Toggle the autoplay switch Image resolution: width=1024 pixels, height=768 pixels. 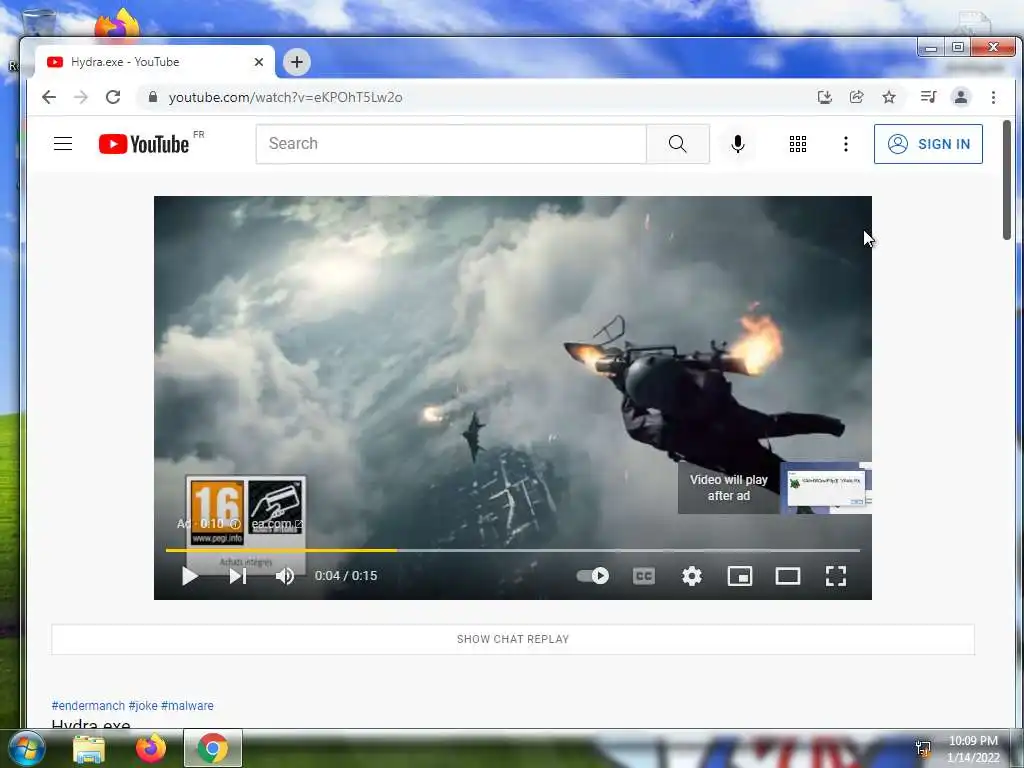[x=592, y=576]
